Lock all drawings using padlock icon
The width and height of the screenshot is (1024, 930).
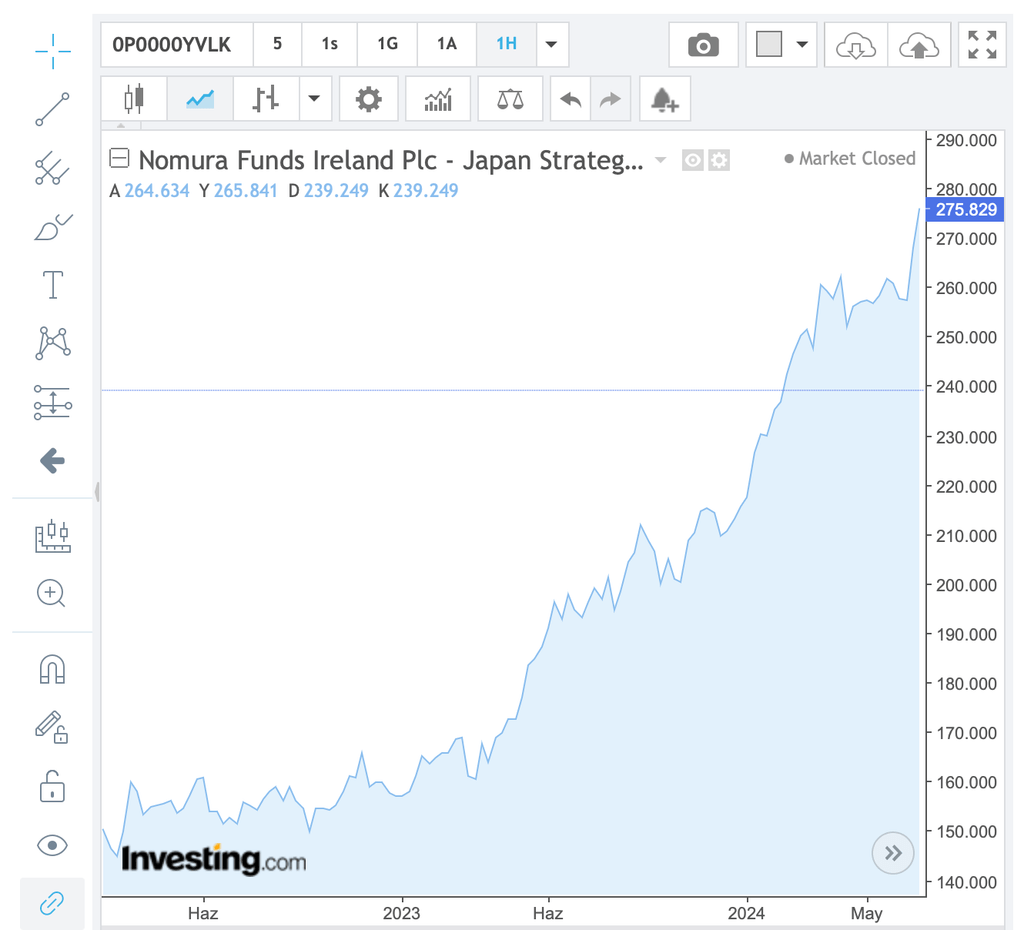50,787
